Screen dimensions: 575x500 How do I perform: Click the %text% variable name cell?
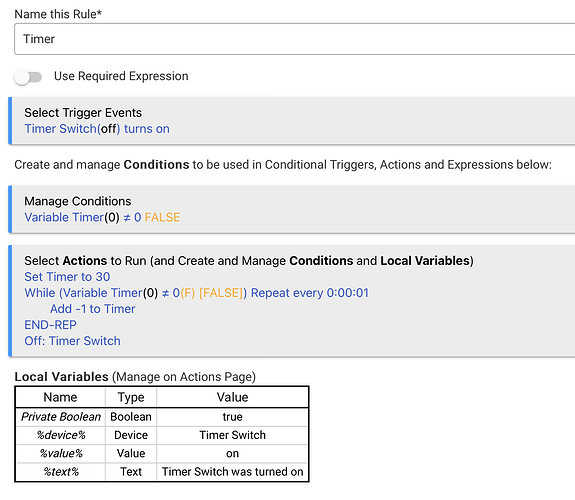coord(61,472)
